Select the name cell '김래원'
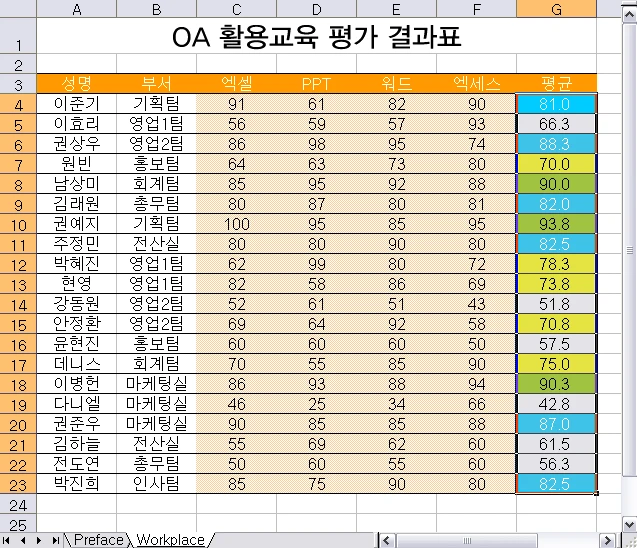The height and width of the screenshot is (548, 637). click(x=76, y=204)
